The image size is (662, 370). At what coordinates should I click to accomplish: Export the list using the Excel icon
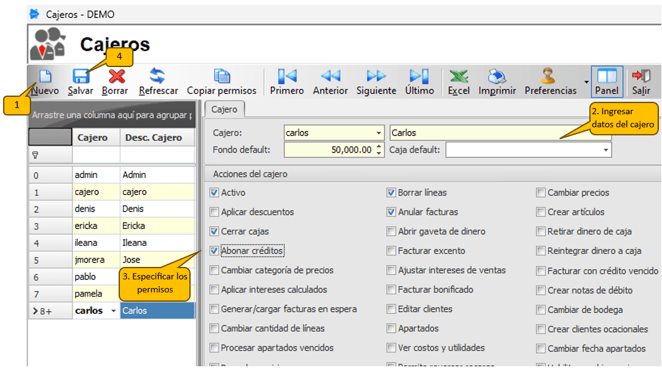click(459, 76)
